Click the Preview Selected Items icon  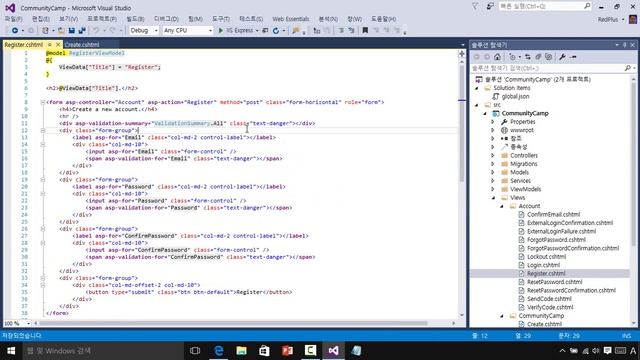(x=573, y=57)
